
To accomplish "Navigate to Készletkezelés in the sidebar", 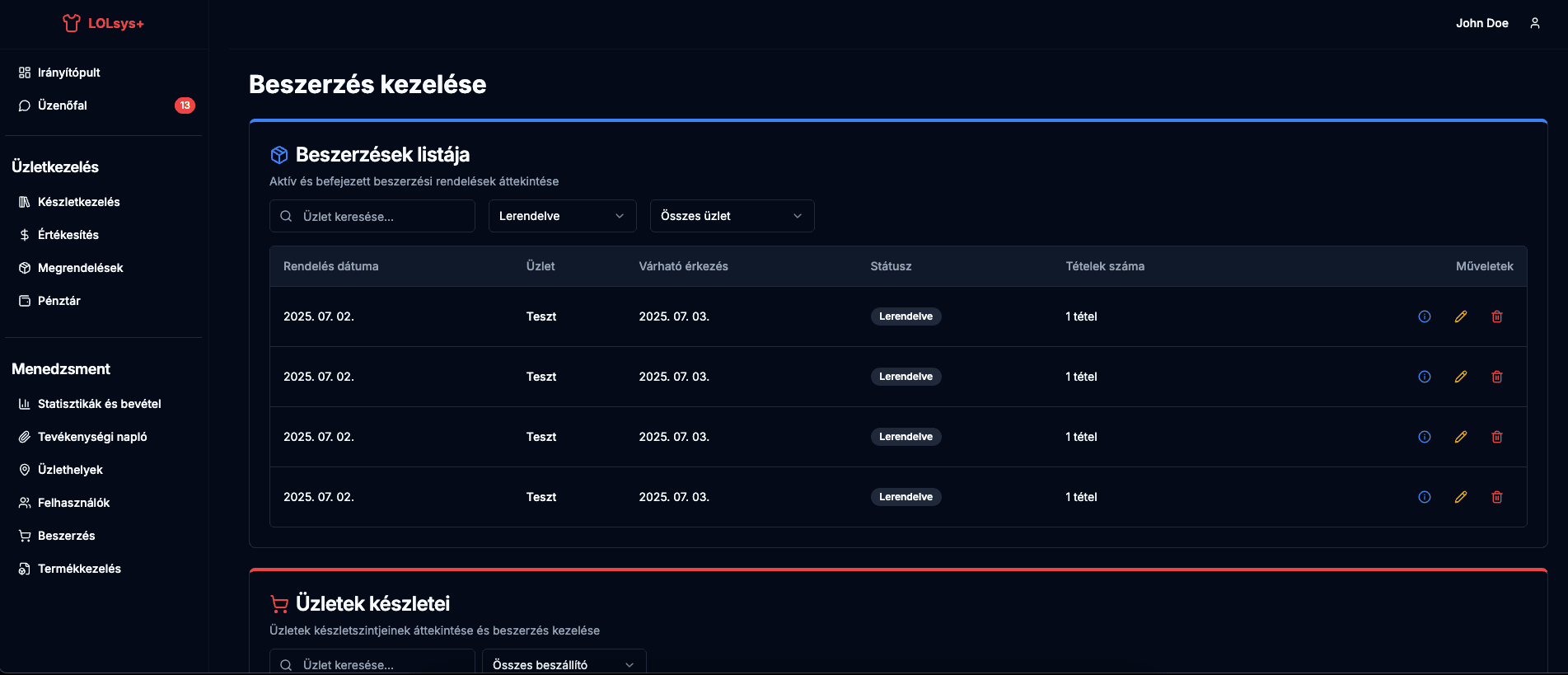I will (x=78, y=202).
